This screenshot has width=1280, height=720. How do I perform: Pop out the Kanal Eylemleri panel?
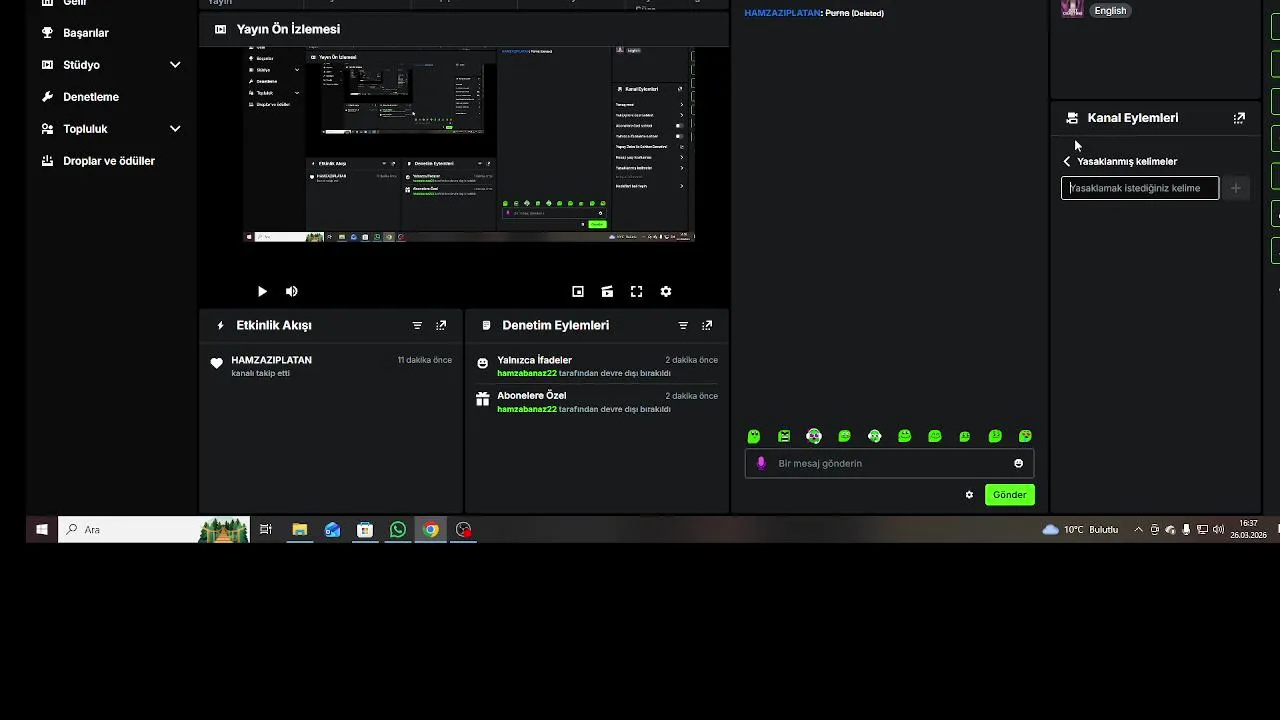click(x=1239, y=118)
